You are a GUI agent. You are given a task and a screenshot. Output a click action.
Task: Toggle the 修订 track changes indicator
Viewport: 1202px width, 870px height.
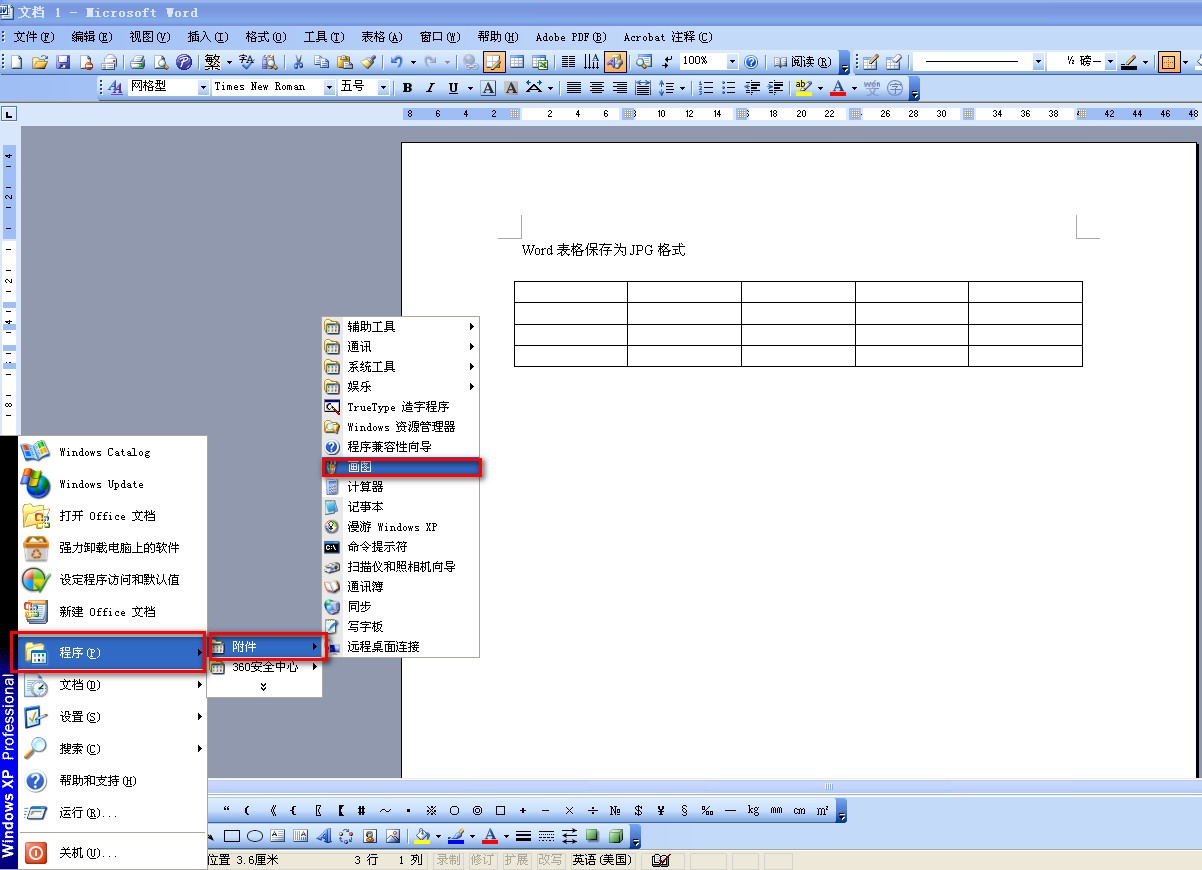(482, 860)
